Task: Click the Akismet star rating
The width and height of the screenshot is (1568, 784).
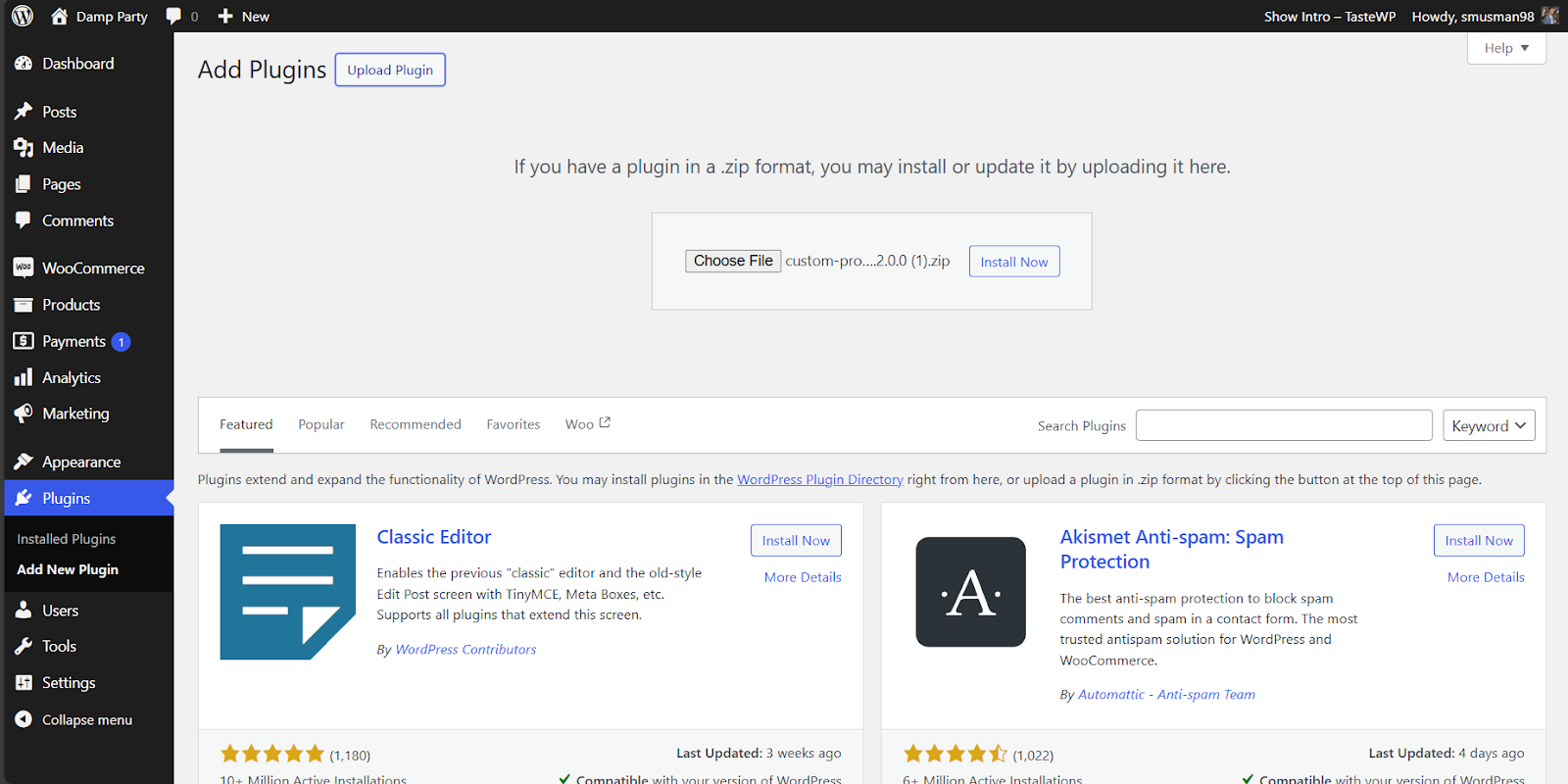Action: [955, 754]
